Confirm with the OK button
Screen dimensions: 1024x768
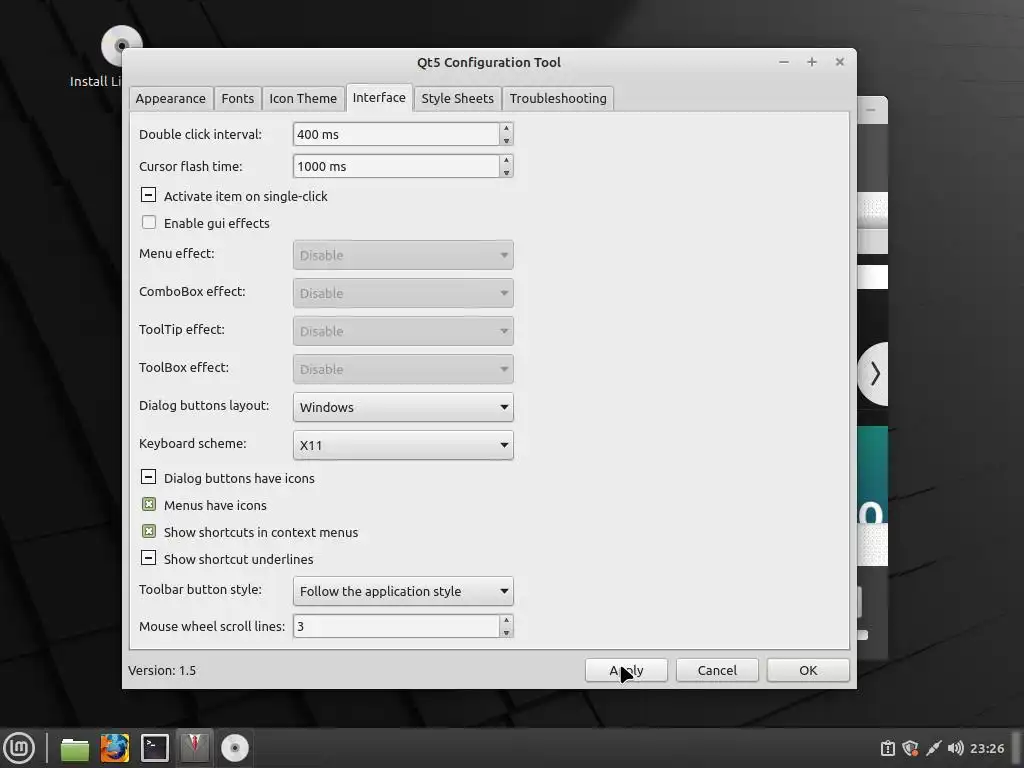point(808,670)
